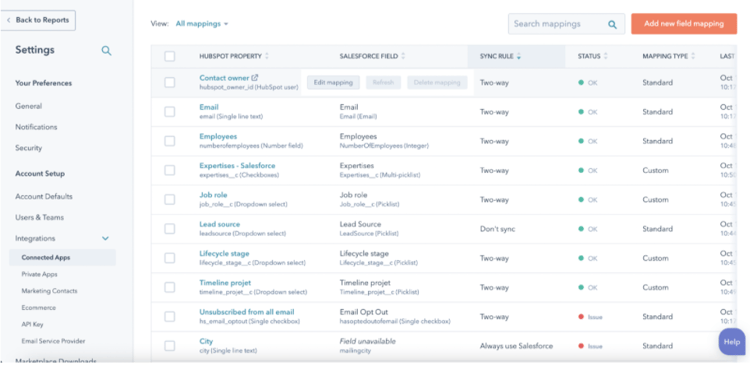The image size is (750, 369).
Task: Check the Timeline projet row checkbox
Action: [x=170, y=287]
